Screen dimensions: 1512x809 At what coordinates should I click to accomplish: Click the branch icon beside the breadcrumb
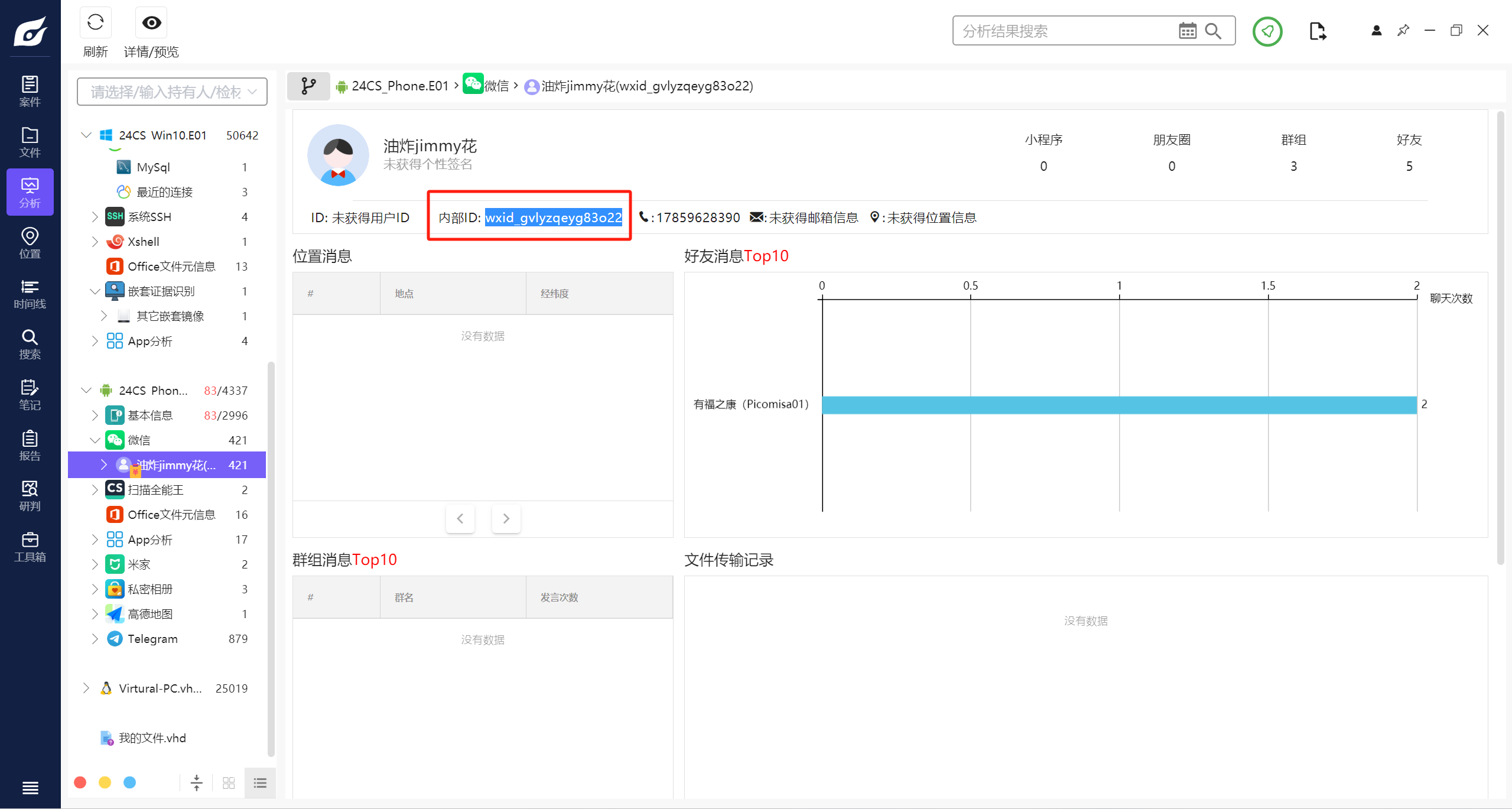tap(308, 86)
